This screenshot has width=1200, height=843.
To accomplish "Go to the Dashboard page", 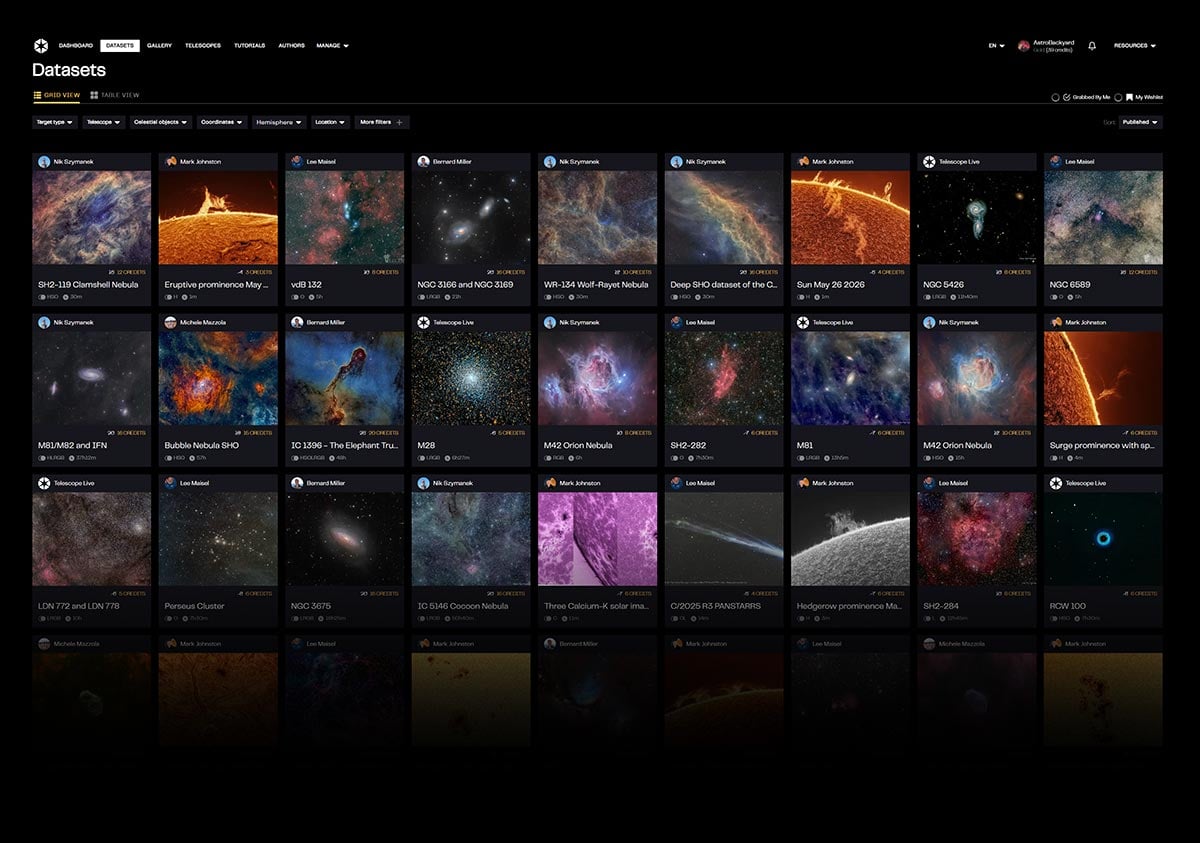I will tap(76, 45).
